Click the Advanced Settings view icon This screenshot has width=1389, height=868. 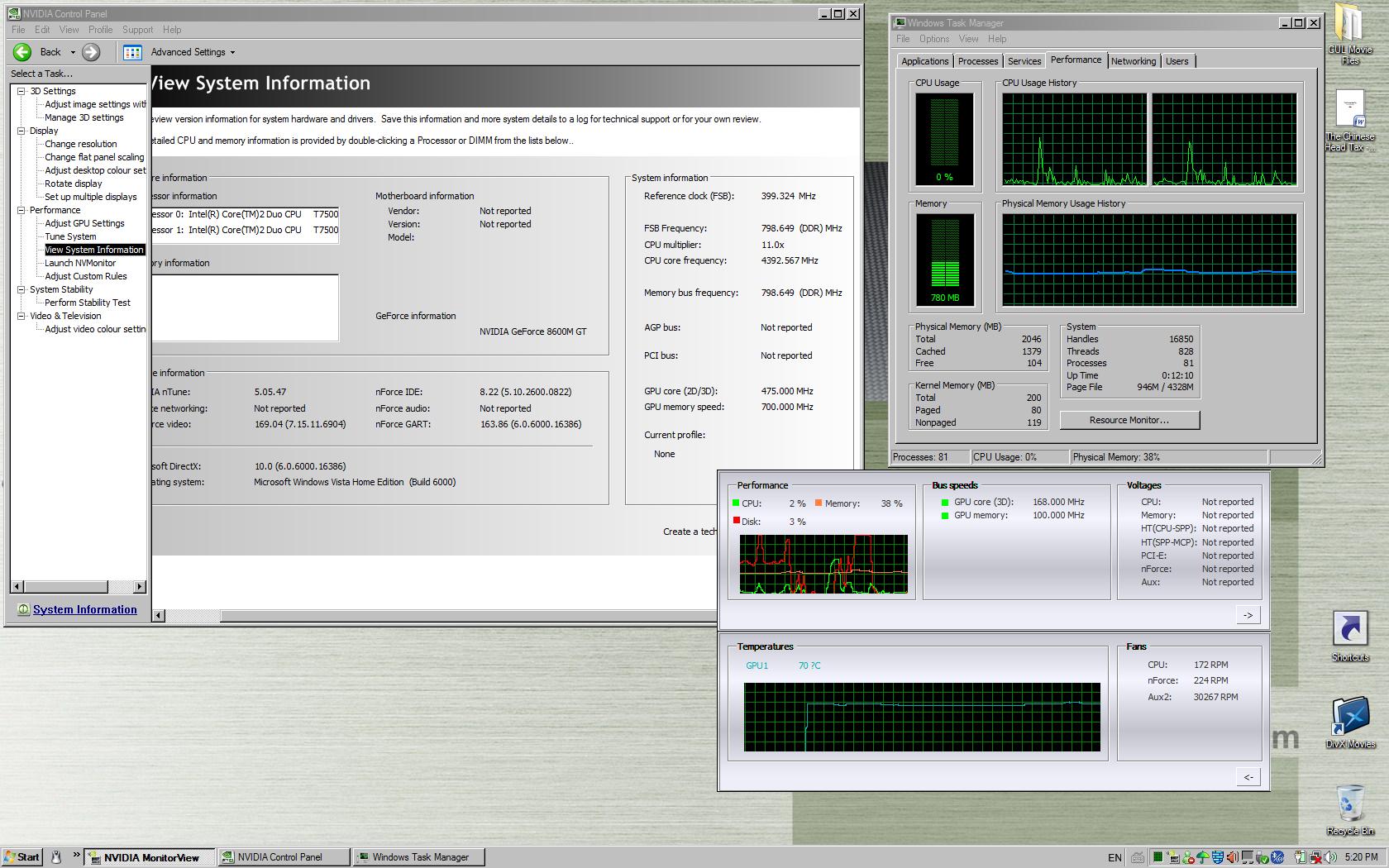click(x=132, y=52)
